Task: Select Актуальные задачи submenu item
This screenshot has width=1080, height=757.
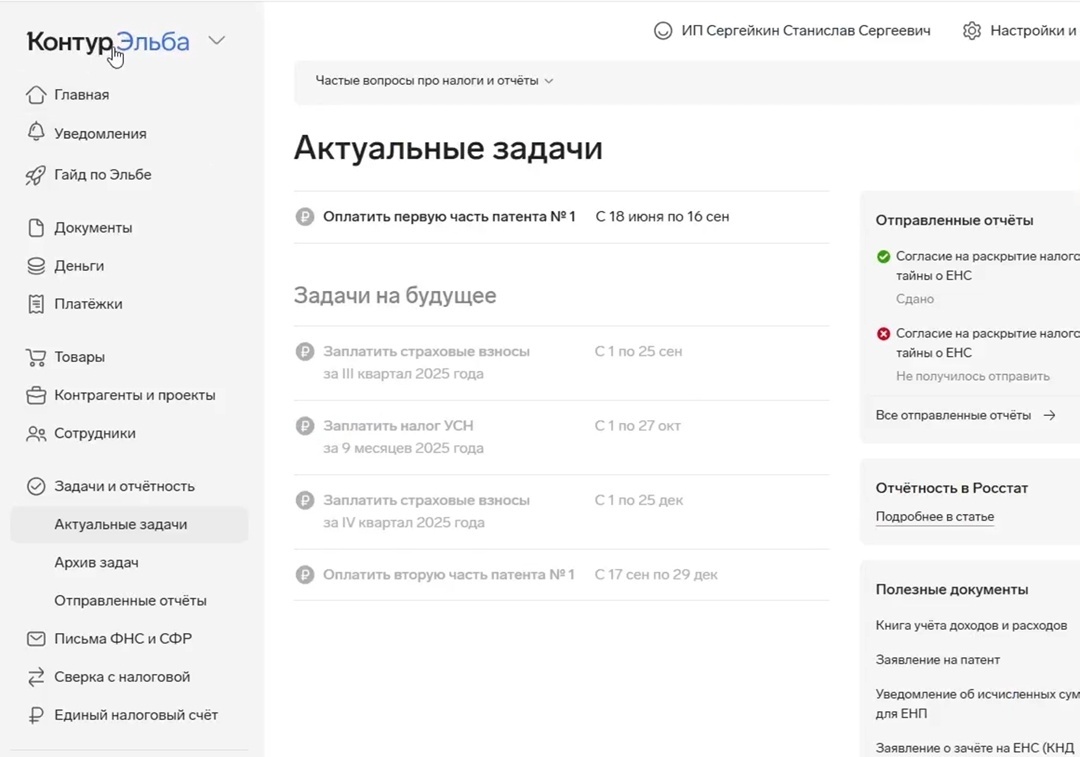Action: [129, 524]
